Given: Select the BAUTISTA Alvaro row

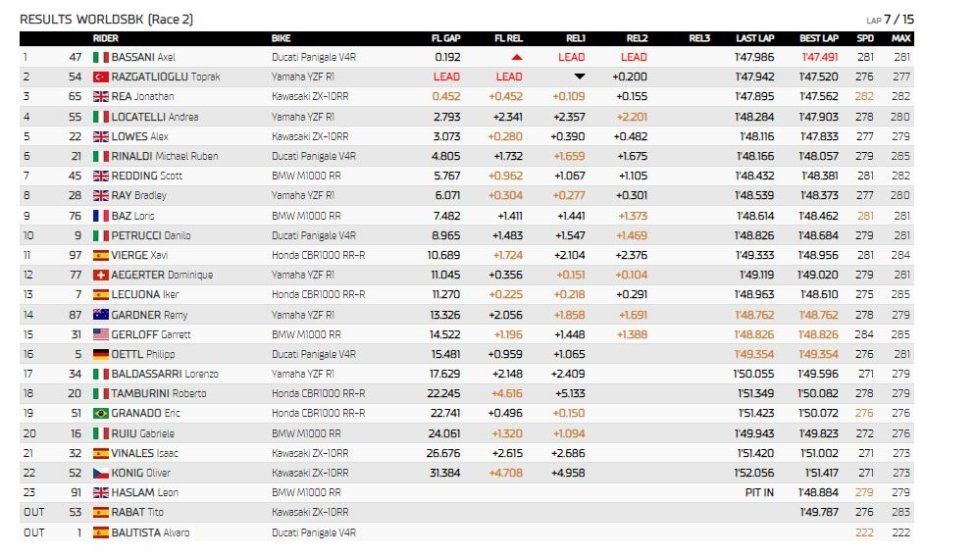Looking at the screenshot, I should pyautogui.click(x=467, y=532).
